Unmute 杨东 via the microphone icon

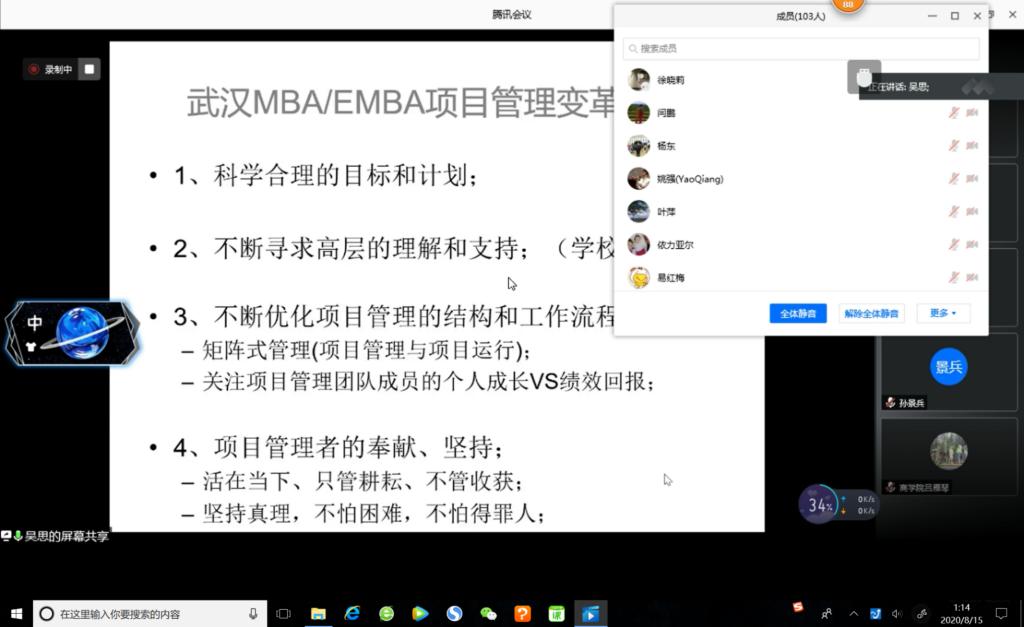(954, 146)
